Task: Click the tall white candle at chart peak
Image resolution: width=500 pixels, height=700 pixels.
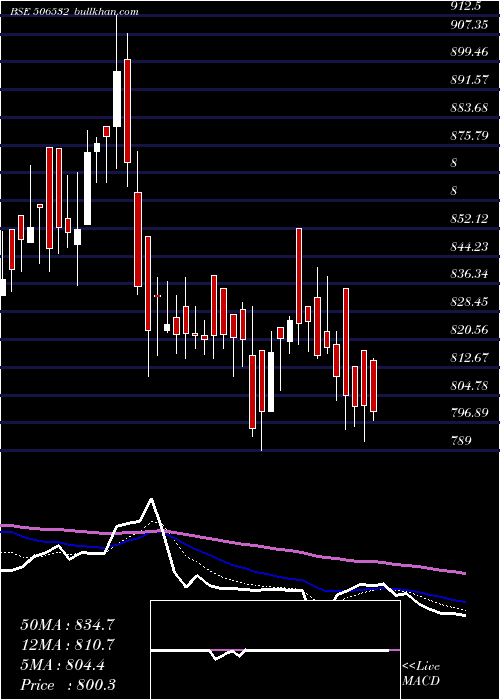Action: (117, 99)
